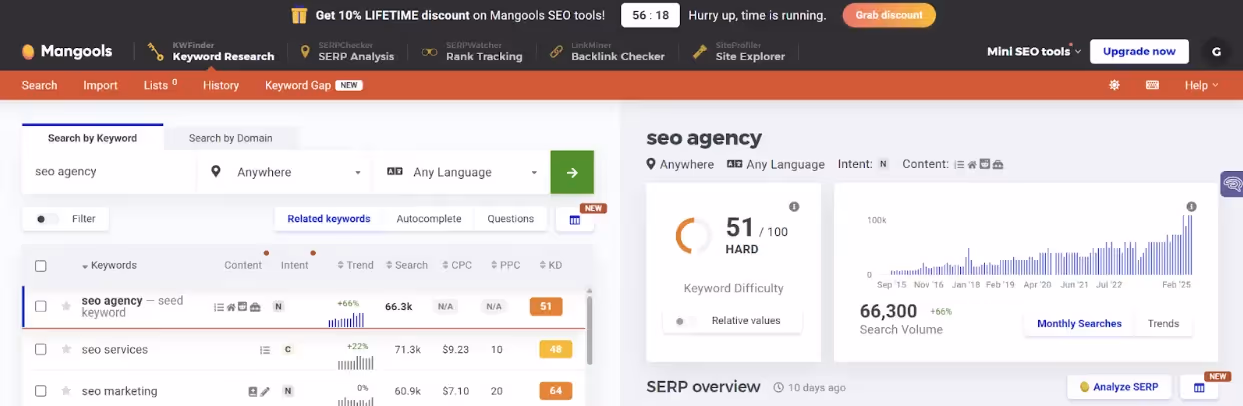Expand the Mini SEO tools dropdown
The image size is (1243, 406).
click(x=1034, y=51)
